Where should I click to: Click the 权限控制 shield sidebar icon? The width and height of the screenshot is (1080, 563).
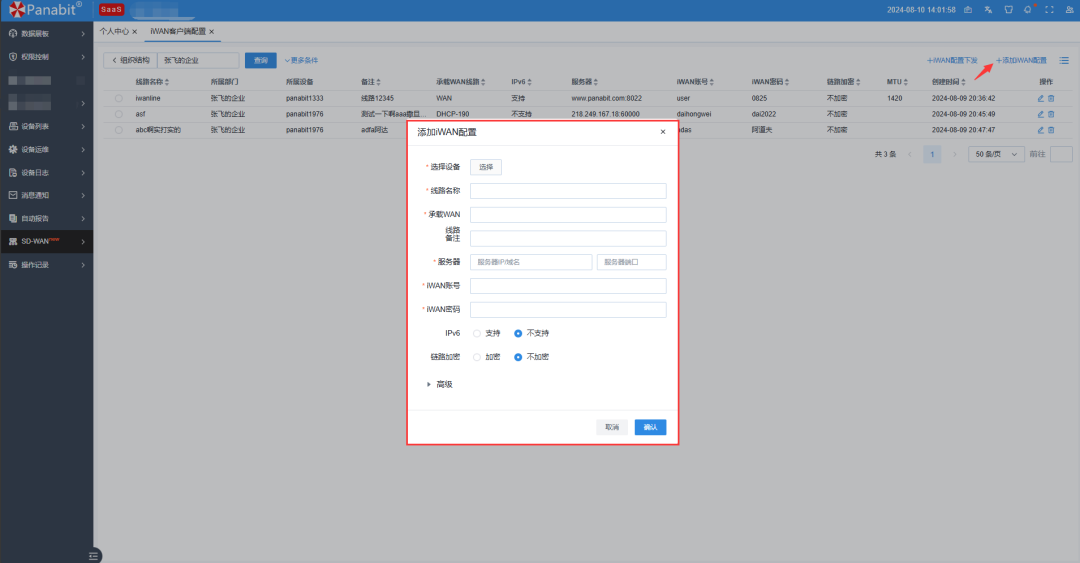coord(12,57)
